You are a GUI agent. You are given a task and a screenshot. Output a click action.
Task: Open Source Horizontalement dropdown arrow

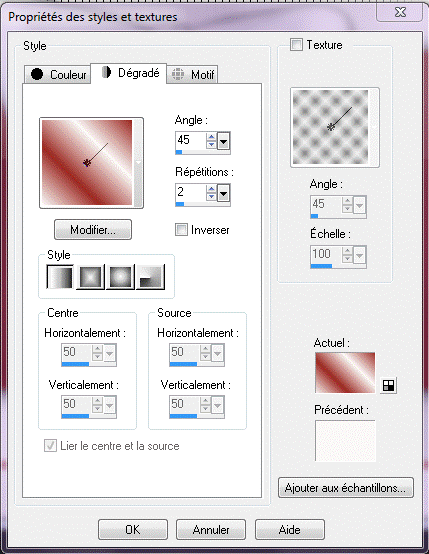pyautogui.click(x=217, y=353)
